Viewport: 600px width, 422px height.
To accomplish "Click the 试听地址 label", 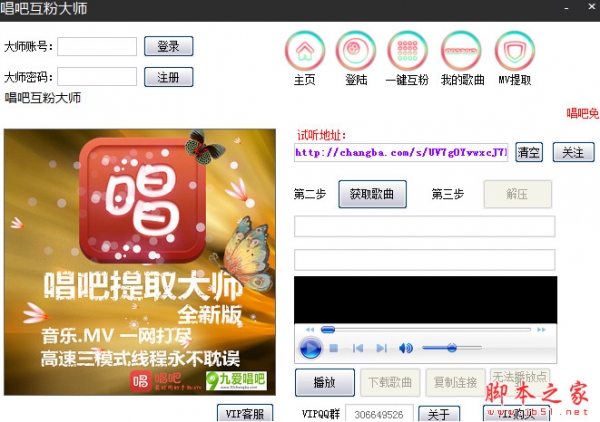I will 321,135.
